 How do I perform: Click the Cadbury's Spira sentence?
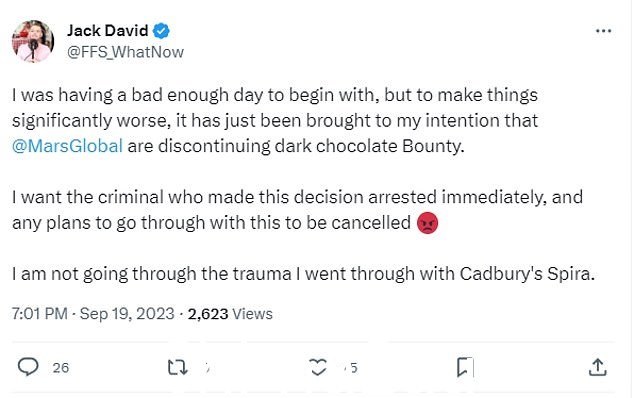coord(303,274)
